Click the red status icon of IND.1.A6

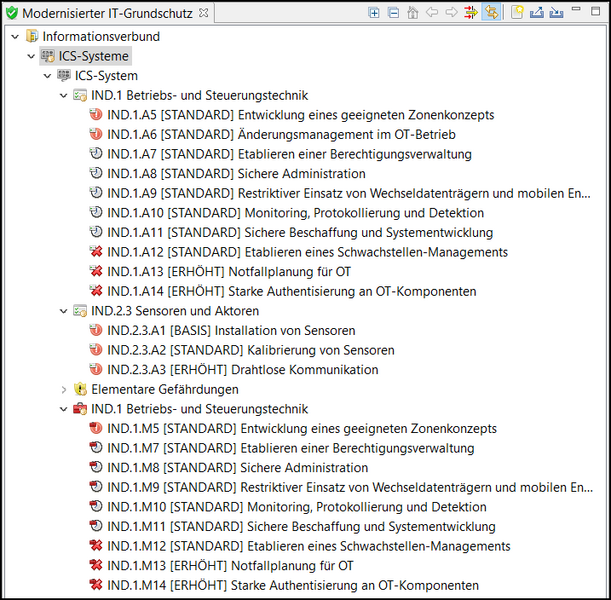pos(96,134)
